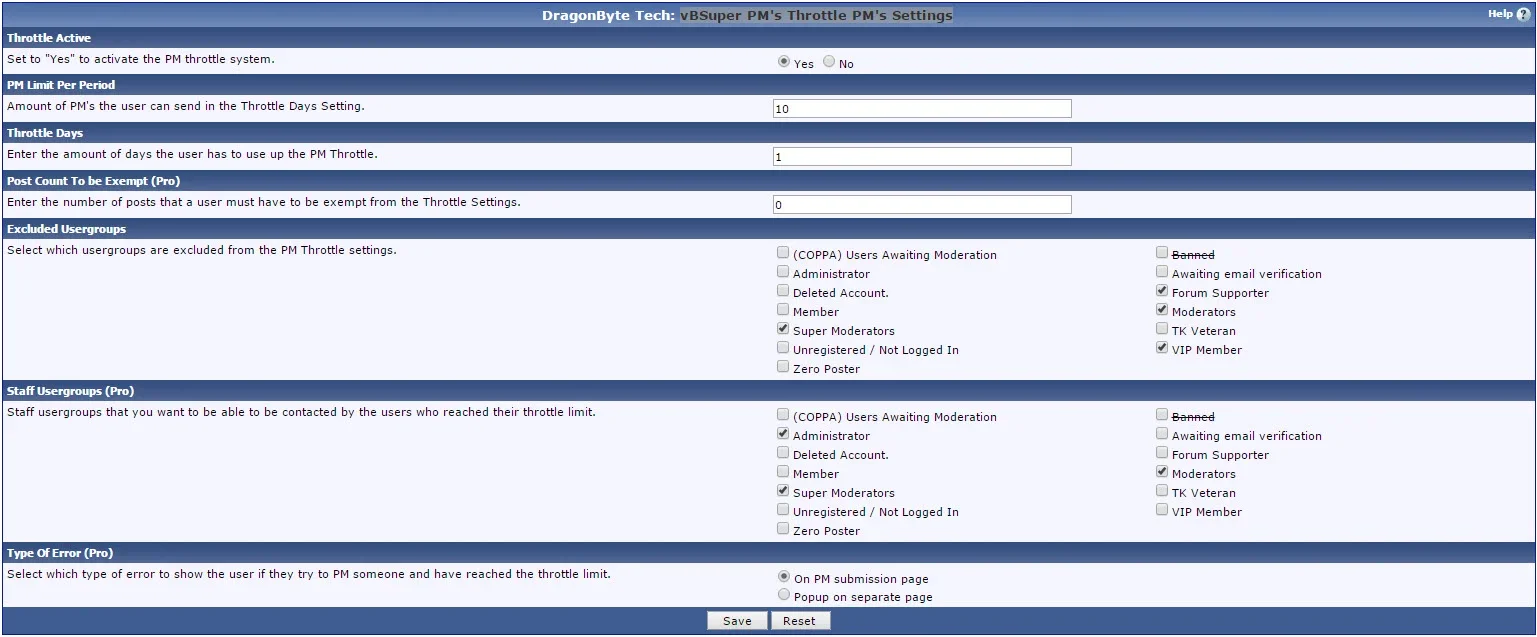
Task: Click the 'Post Count To be Exempt (Pro)' header
Action: (x=93, y=181)
